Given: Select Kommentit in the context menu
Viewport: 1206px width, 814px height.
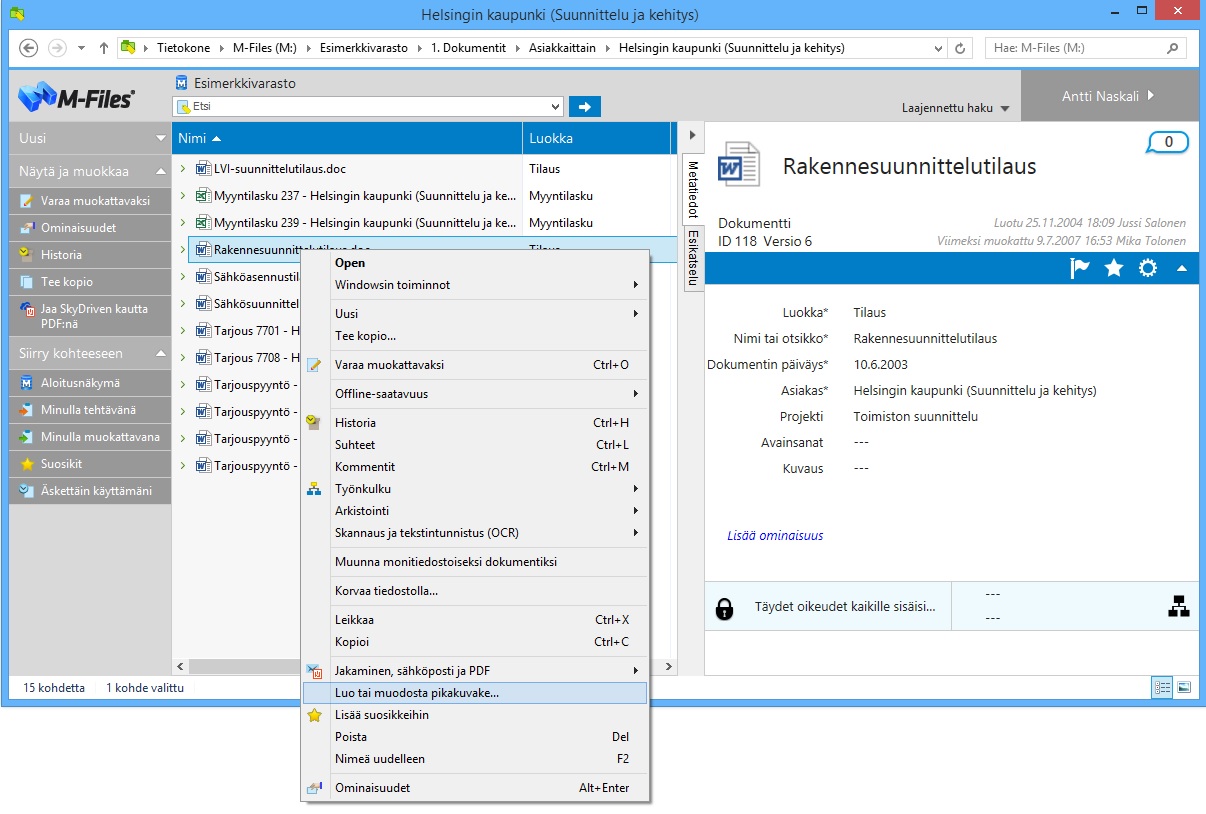Looking at the screenshot, I should pos(476,467).
